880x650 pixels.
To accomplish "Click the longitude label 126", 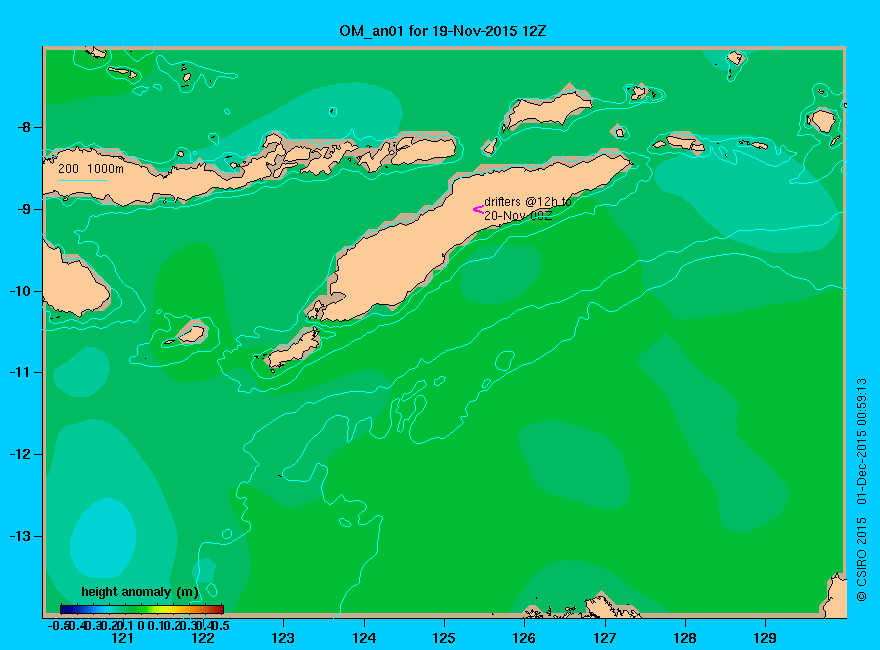I will 524,638.
